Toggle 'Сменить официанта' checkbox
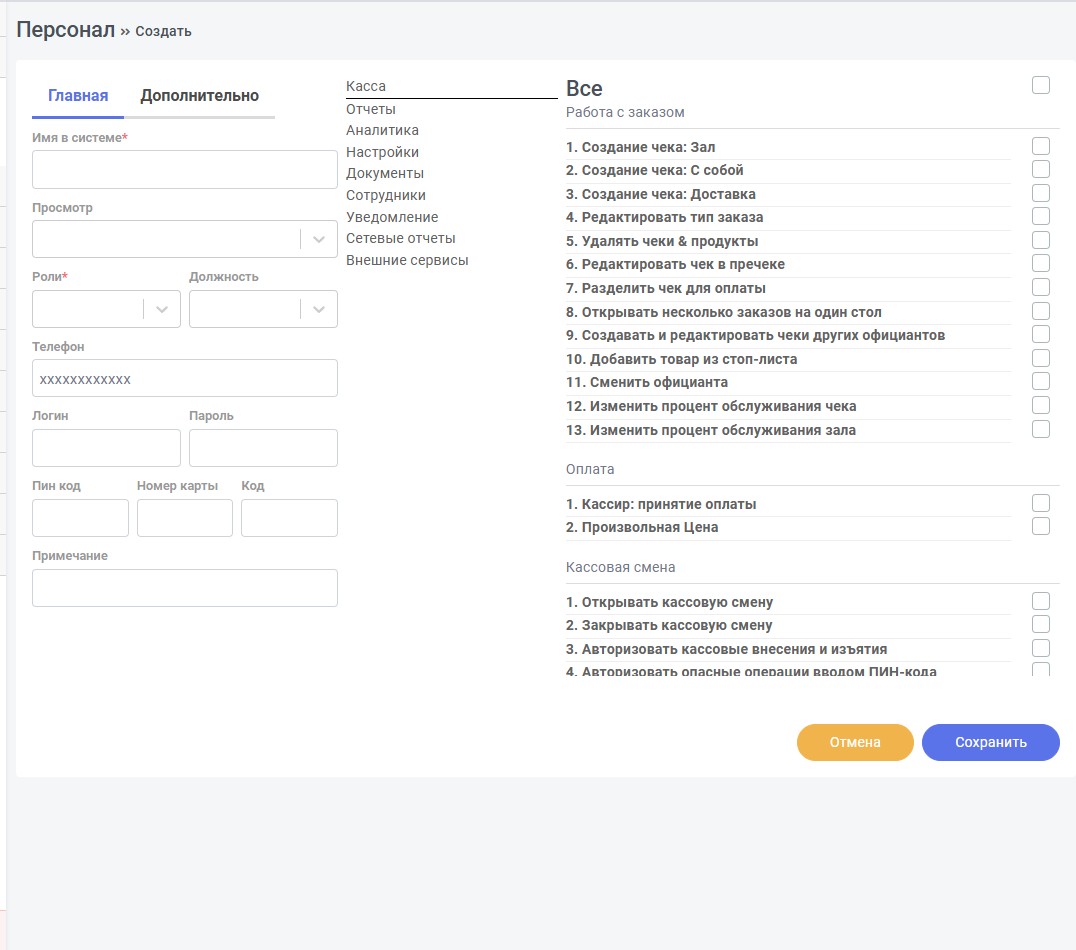Screen dimensions: 1076x950 (x=1040, y=382)
